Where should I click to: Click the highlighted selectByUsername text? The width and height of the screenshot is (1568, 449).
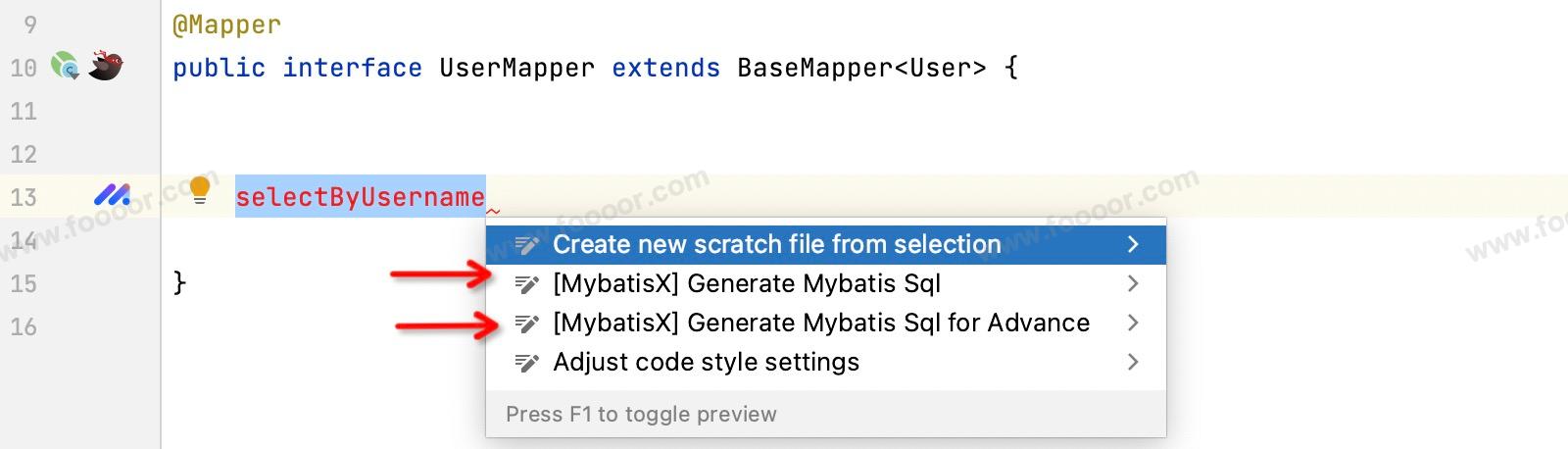(x=360, y=197)
